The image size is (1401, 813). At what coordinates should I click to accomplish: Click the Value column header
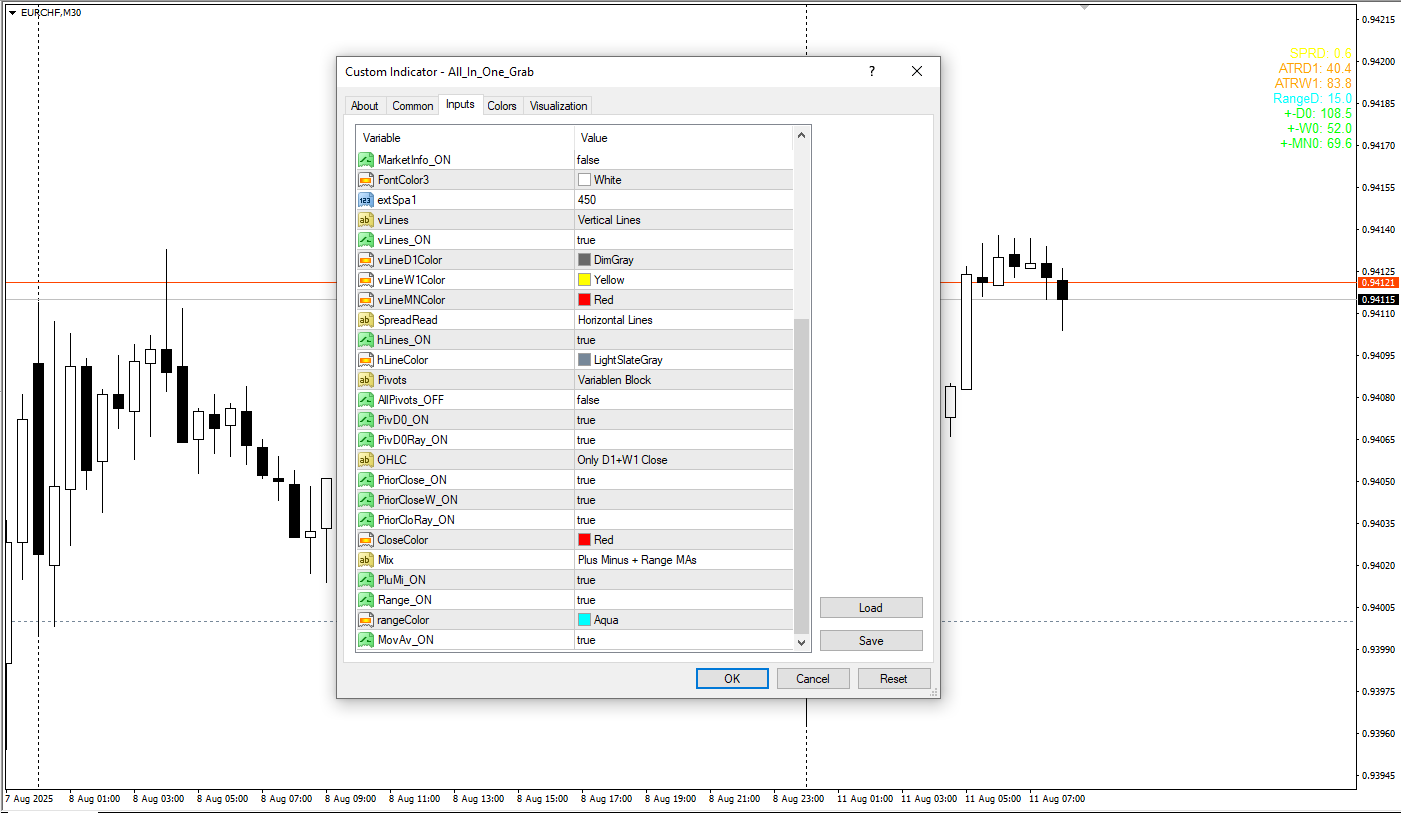pyautogui.click(x=684, y=138)
